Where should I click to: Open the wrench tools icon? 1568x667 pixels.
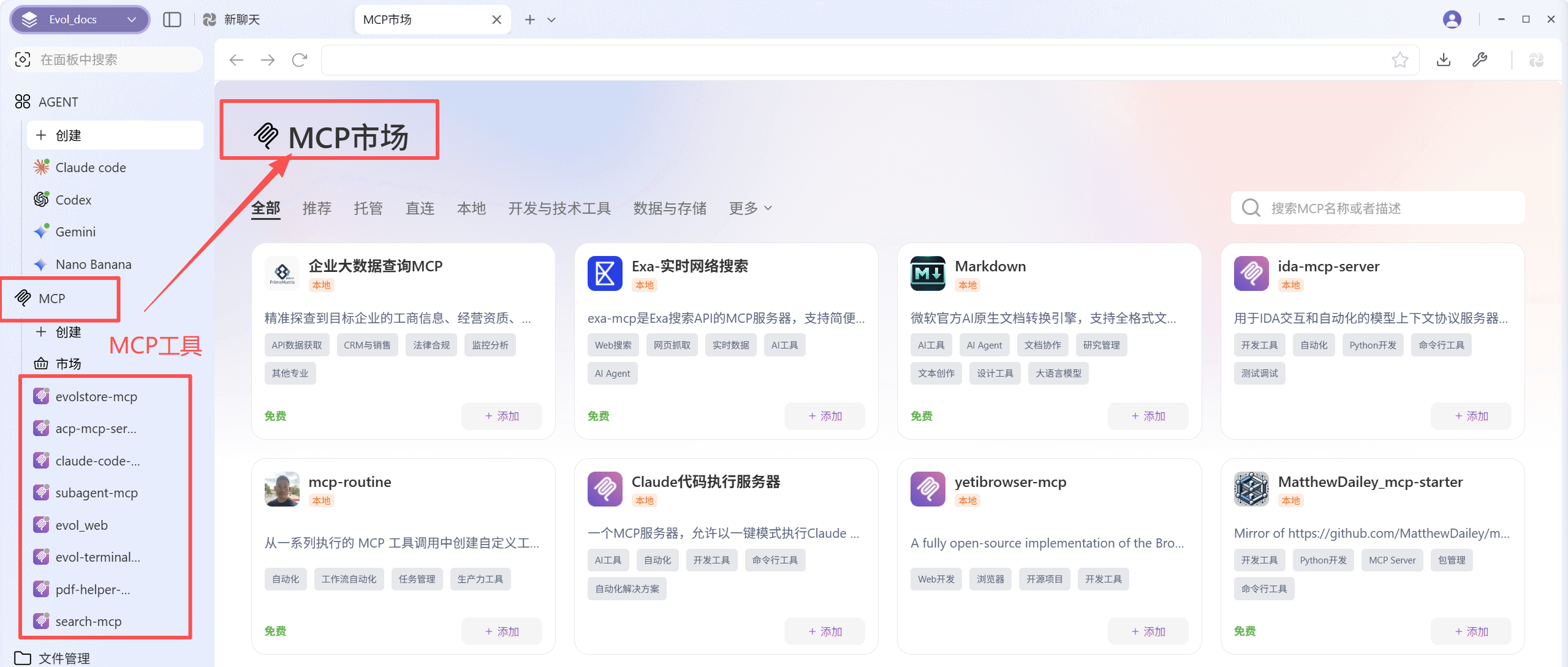click(x=1480, y=60)
